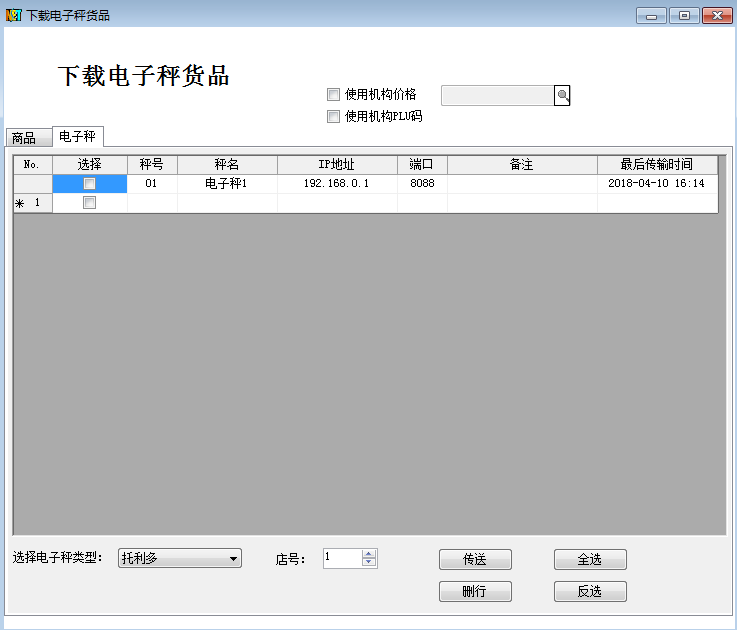
Task: Click the institution search input field
Action: click(x=498, y=95)
